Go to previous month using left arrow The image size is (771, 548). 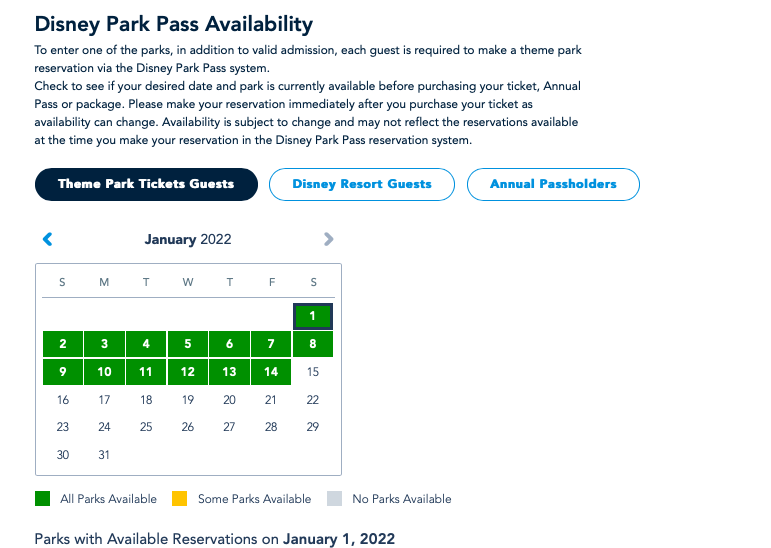click(x=47, y=239)
